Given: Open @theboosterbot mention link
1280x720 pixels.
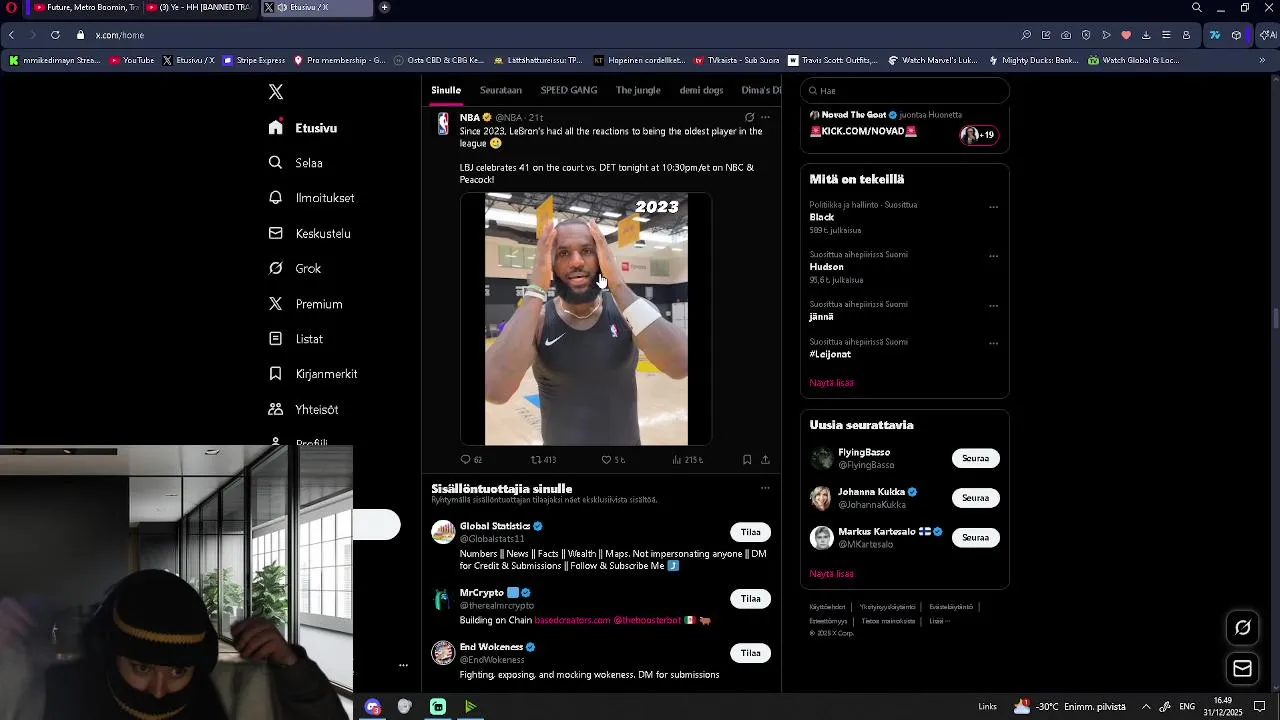Looking at the screenshot, I should pyautogui.click(x=647, y=620).
